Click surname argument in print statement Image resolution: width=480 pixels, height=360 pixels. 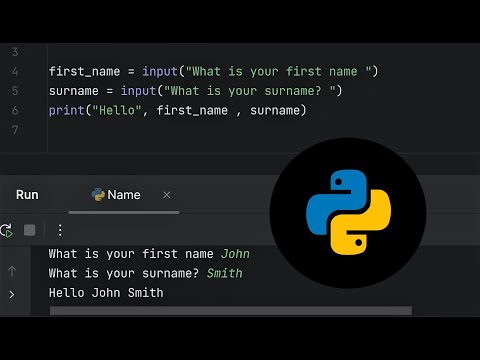pyautogui.click(x=275, y=111)
